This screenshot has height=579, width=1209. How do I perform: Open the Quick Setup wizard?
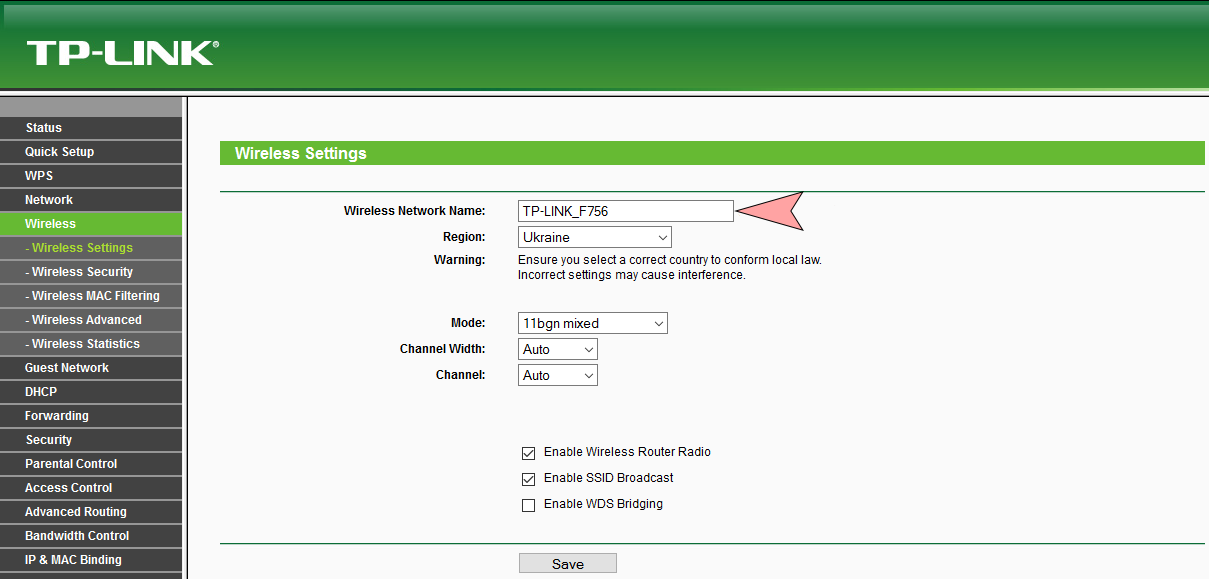pyautogui.click(x=58, y=151)
